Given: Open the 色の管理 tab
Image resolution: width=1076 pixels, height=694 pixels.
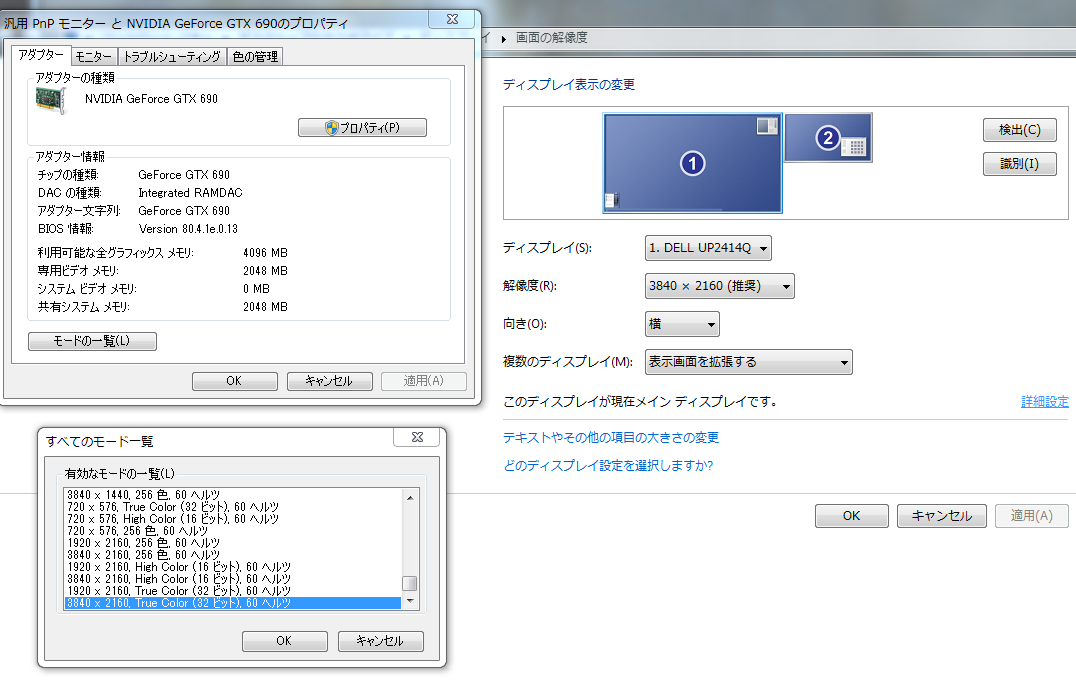Looking at the screenshot, I should coord(255,56).
